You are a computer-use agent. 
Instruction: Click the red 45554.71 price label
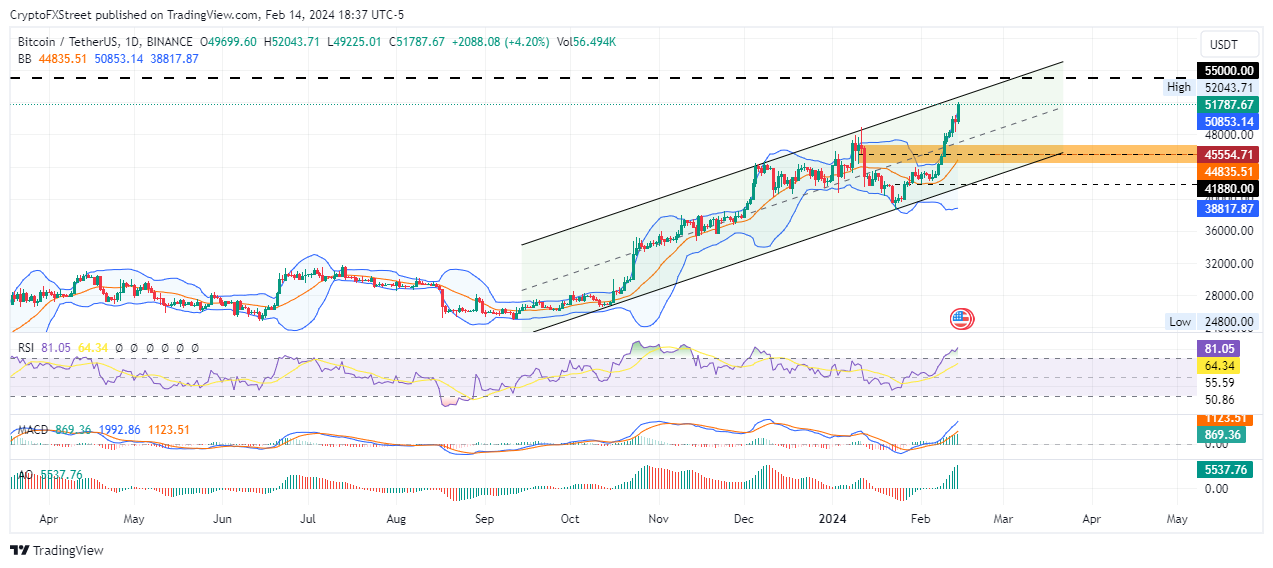click(x=1226, y=155)
